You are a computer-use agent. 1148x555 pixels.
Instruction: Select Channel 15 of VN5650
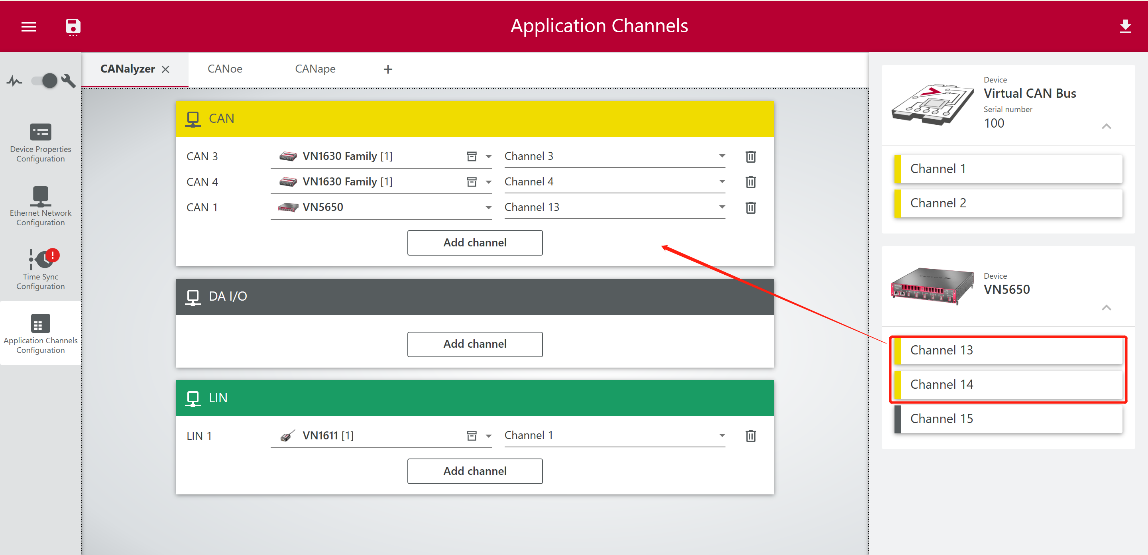1008,419
